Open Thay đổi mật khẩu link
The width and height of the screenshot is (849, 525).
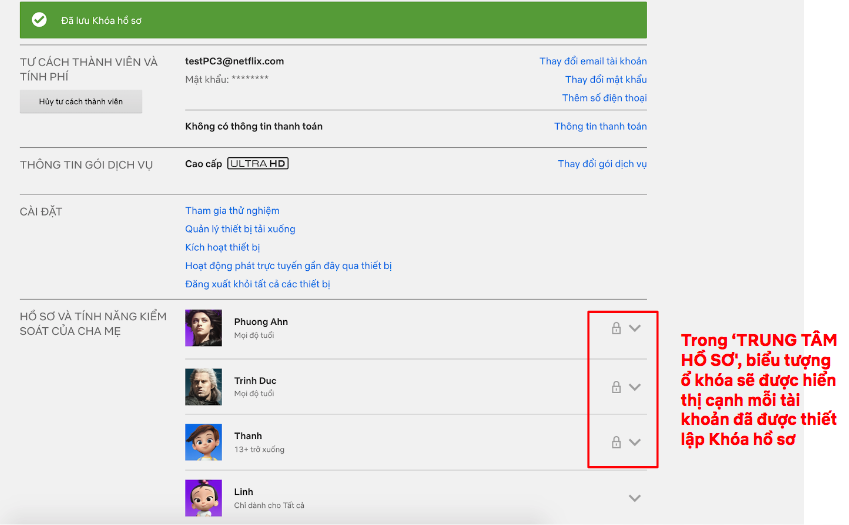click(x=606, y=80)
